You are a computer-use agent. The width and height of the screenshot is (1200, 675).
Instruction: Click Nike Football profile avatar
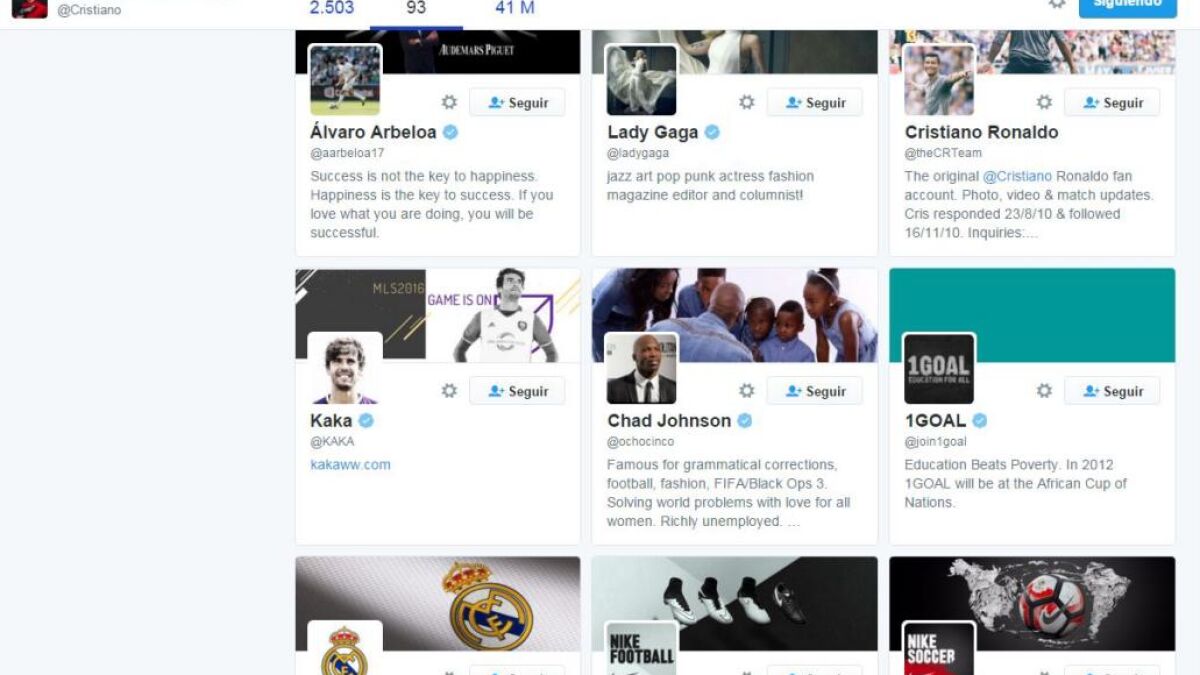642,648
